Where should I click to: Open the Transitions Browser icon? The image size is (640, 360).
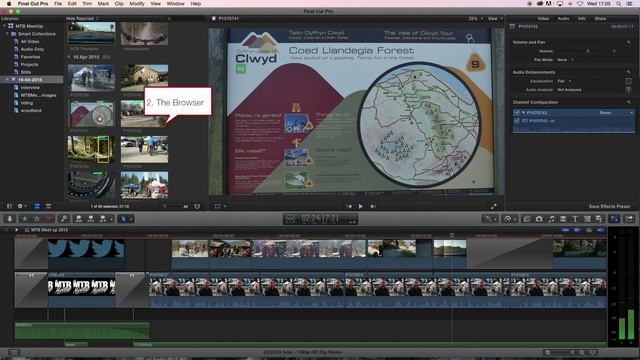563,219
